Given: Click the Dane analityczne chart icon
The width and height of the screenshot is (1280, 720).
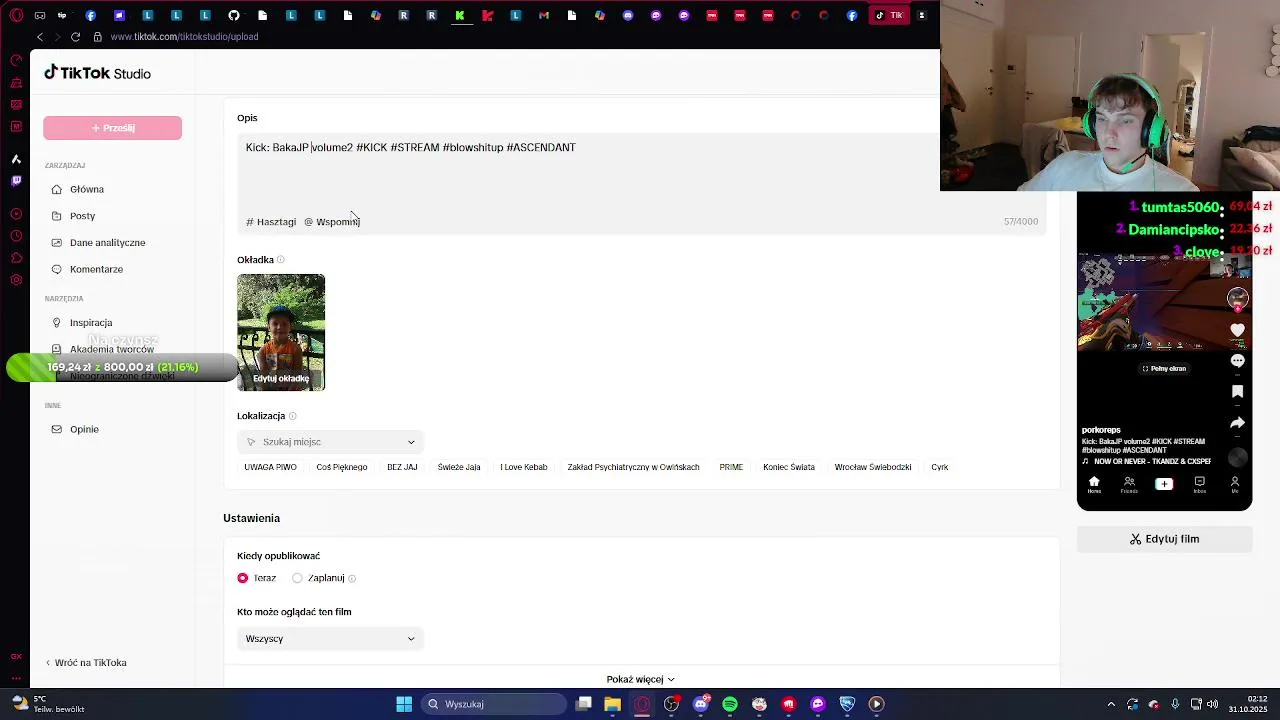Looking at the screenshot, I should pyautogui.click(x=57, y=242).
